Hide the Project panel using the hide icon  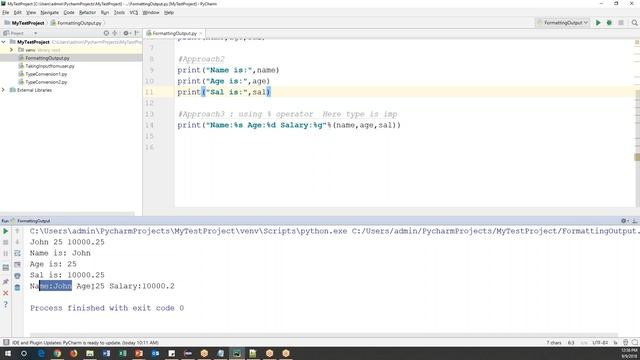(137, 33)
